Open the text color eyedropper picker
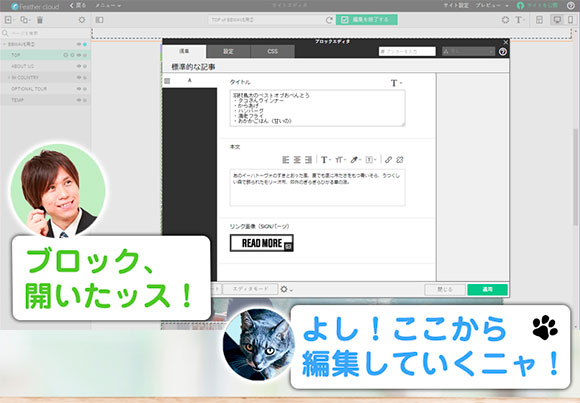This screenshot has width=580, height=403. (x=355, y=159)
